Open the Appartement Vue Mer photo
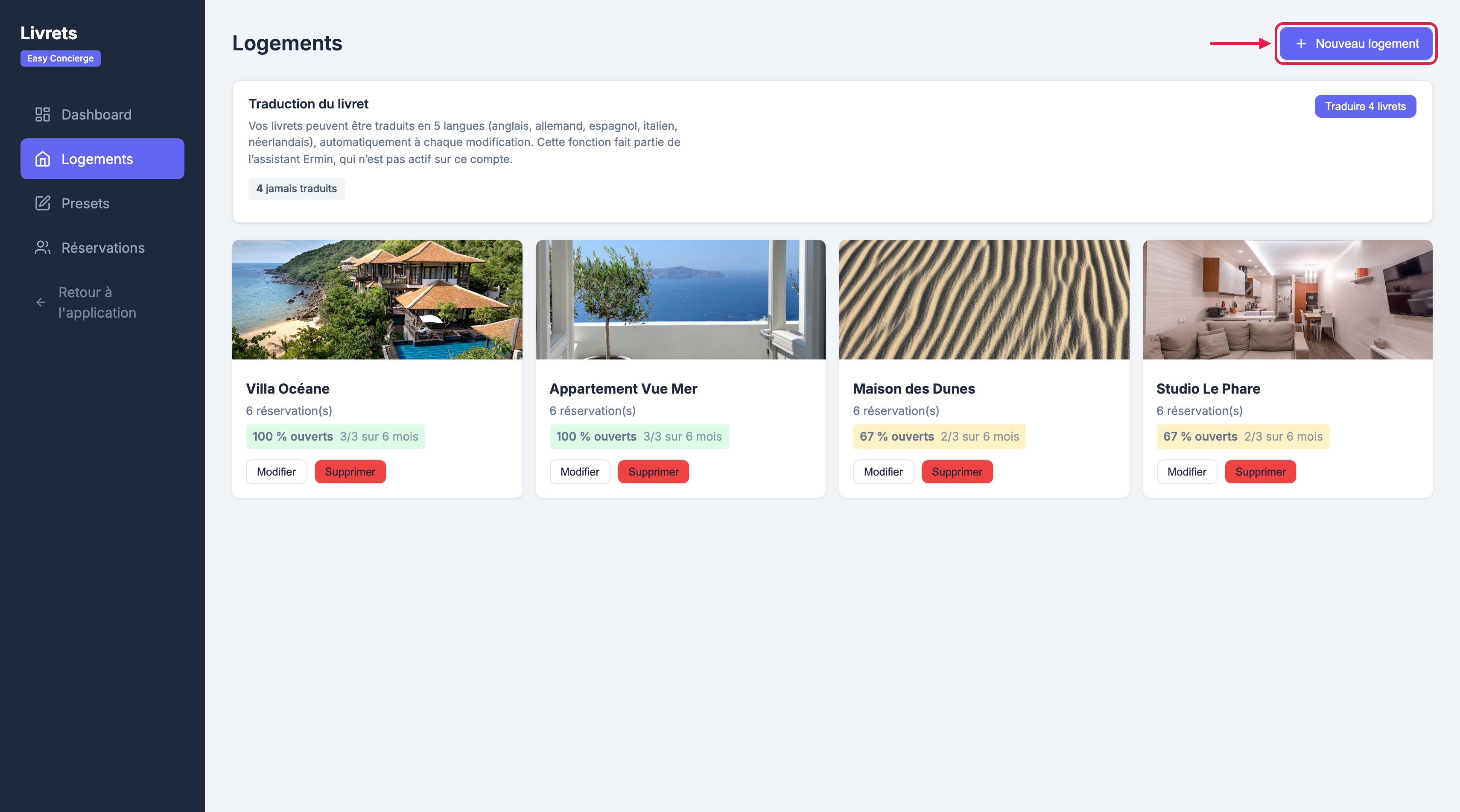Screen dimensions: 1460x812 point(680,300)
